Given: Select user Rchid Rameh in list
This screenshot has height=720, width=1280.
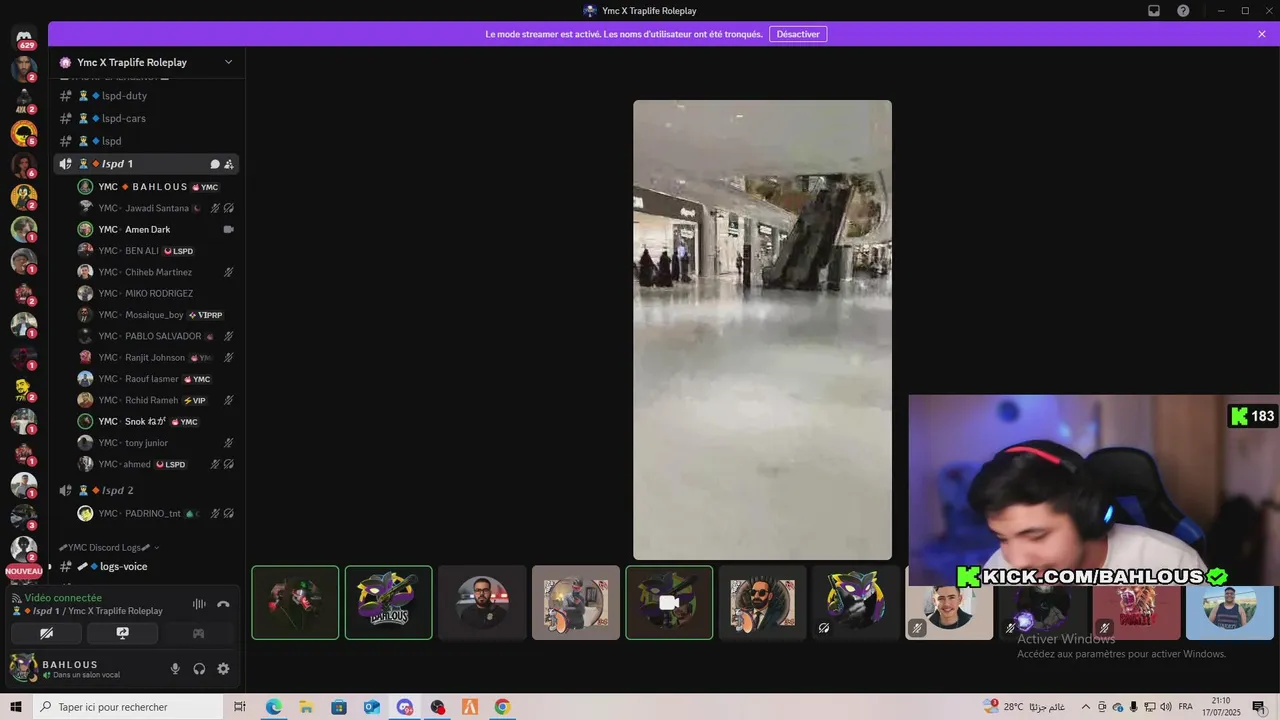Looking at the screenshot, I should (x=156, y=400).
